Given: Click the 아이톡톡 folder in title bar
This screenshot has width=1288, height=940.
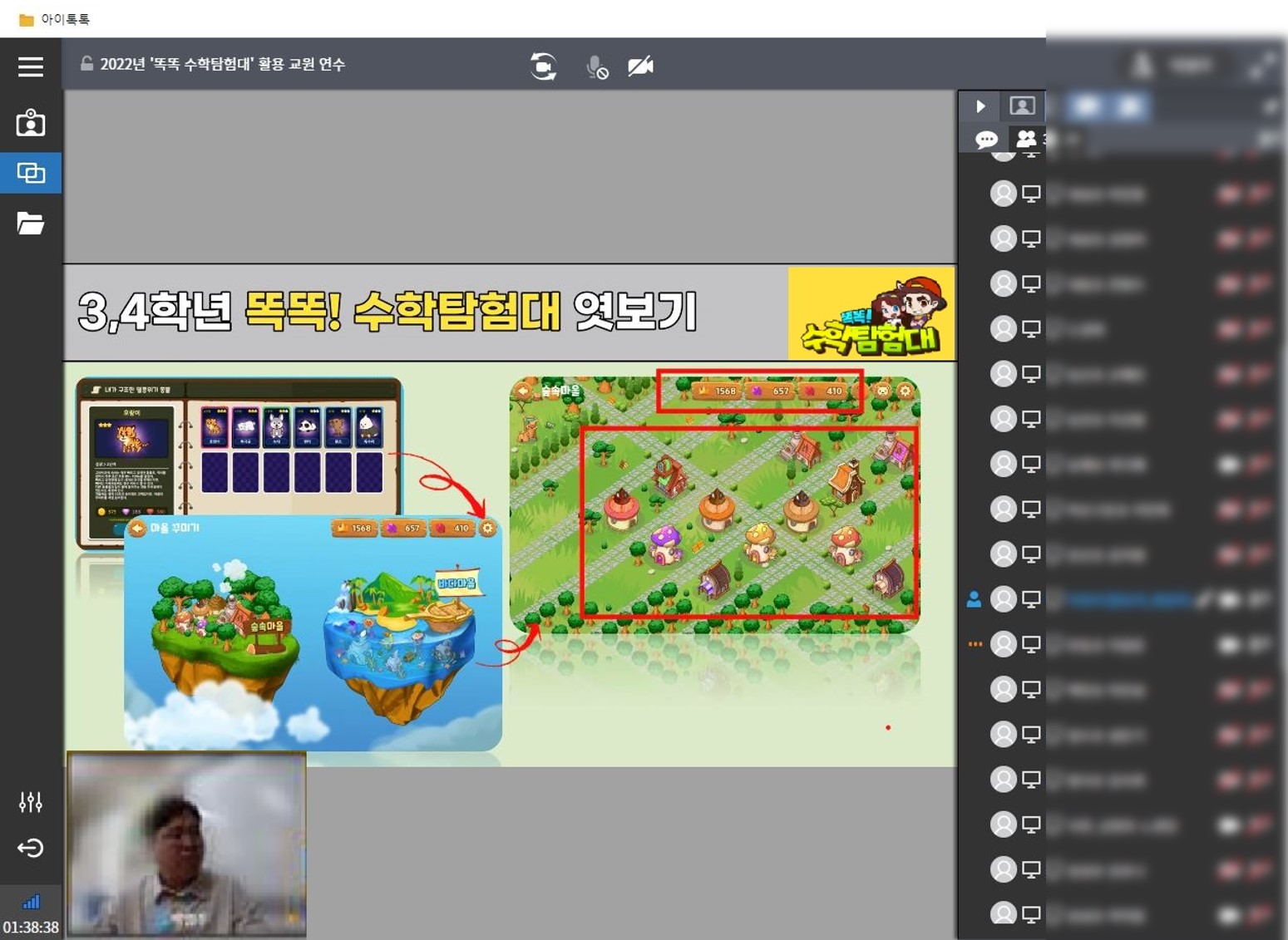Looking at the screenshot, I should point(55,19).
